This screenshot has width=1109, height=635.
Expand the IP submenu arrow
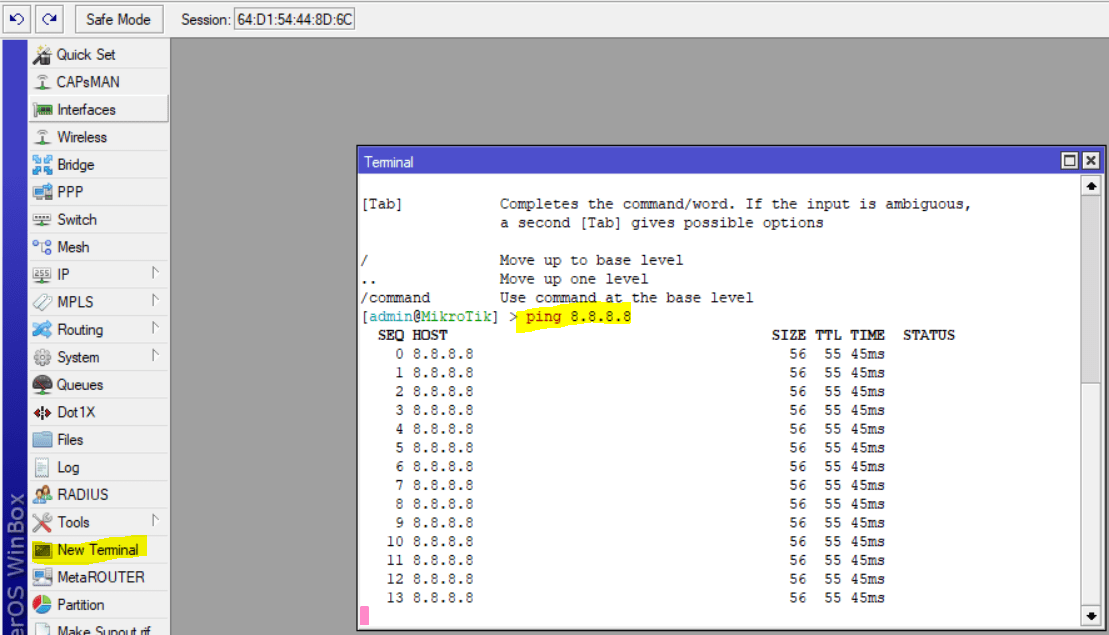tap(155, 273)
